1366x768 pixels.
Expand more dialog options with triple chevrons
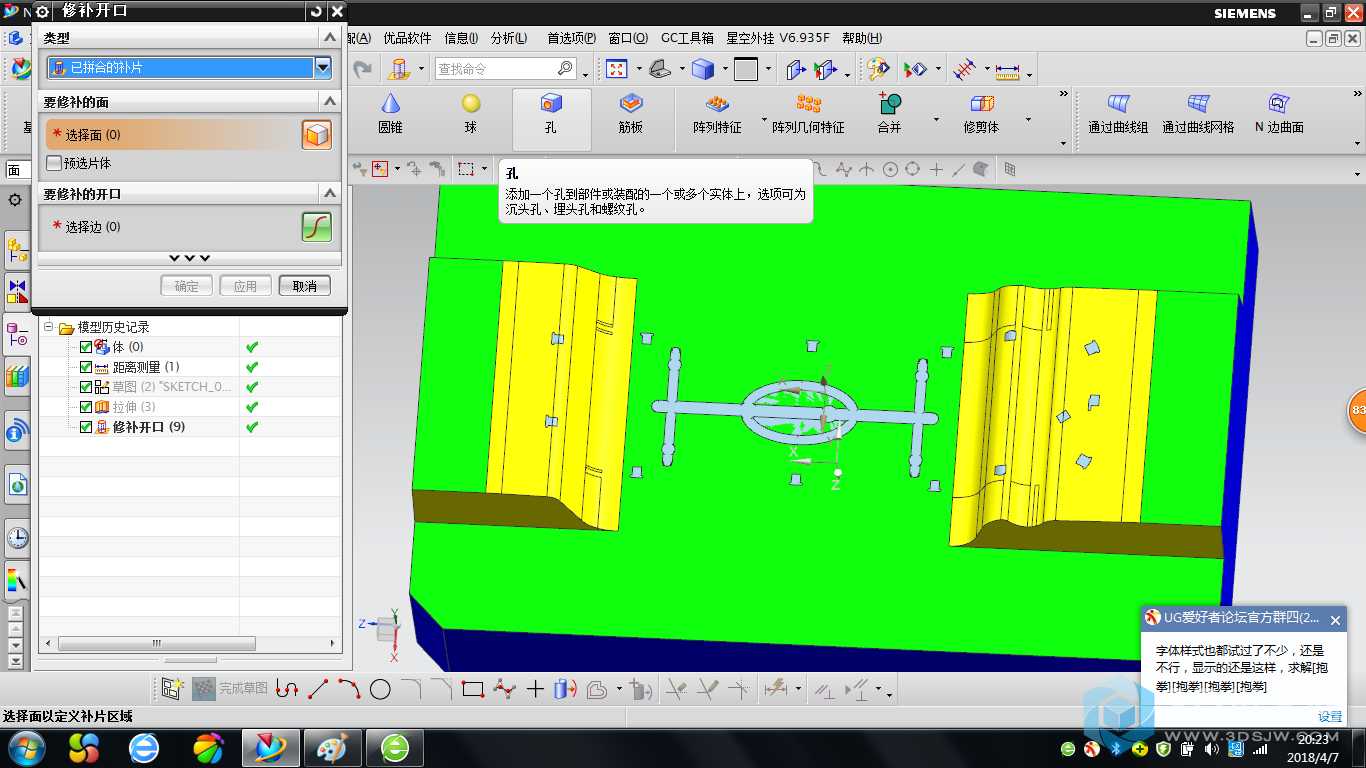[189, 258]
